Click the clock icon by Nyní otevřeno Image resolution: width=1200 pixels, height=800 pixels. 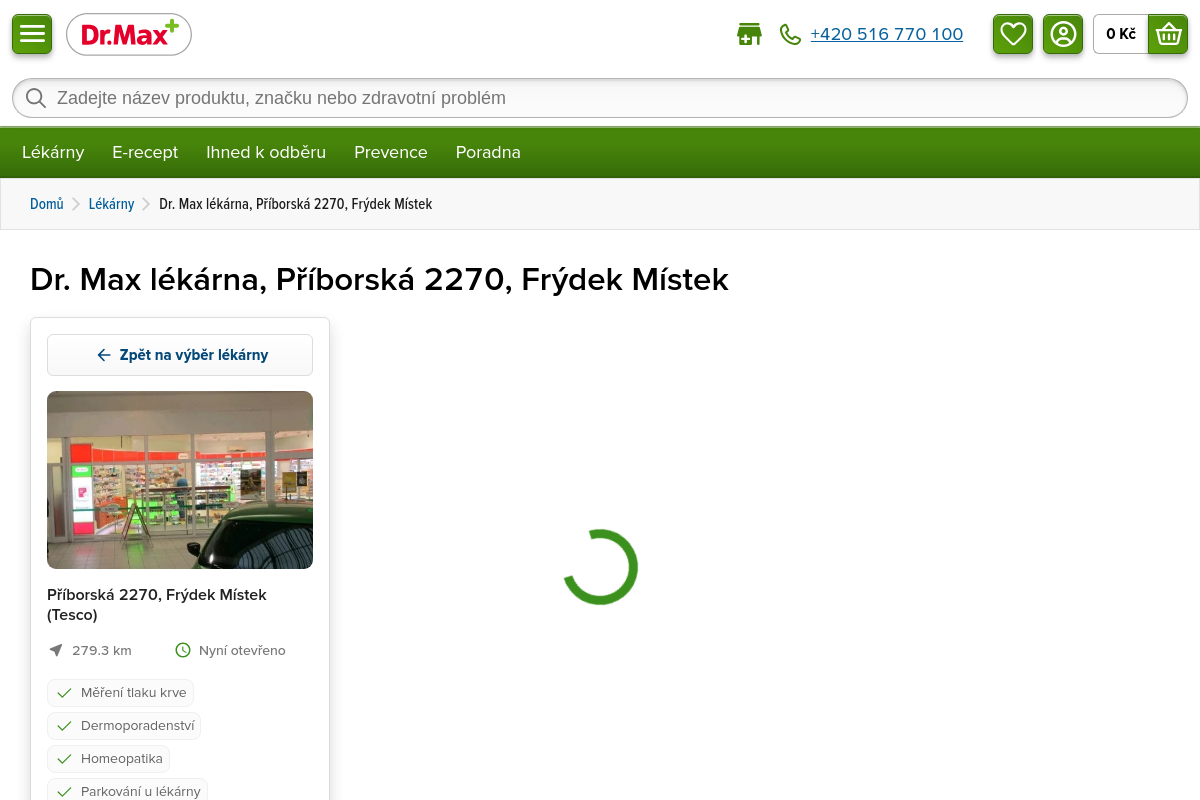coord(183,650)
